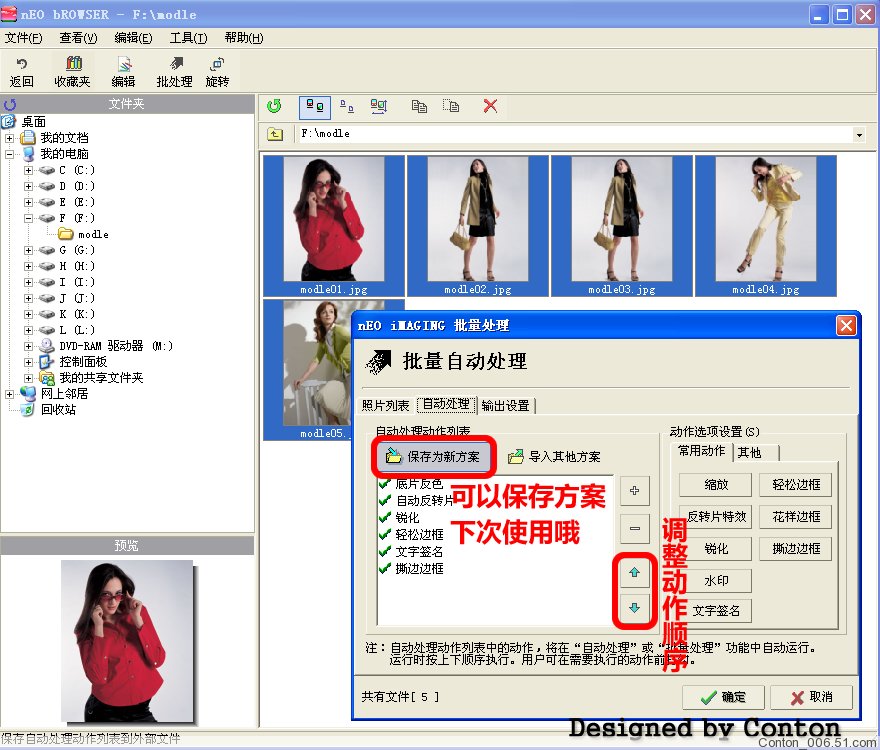Switch to the 输出设置 tab
This screenshot has width=880, height=750.
(506, 405)
